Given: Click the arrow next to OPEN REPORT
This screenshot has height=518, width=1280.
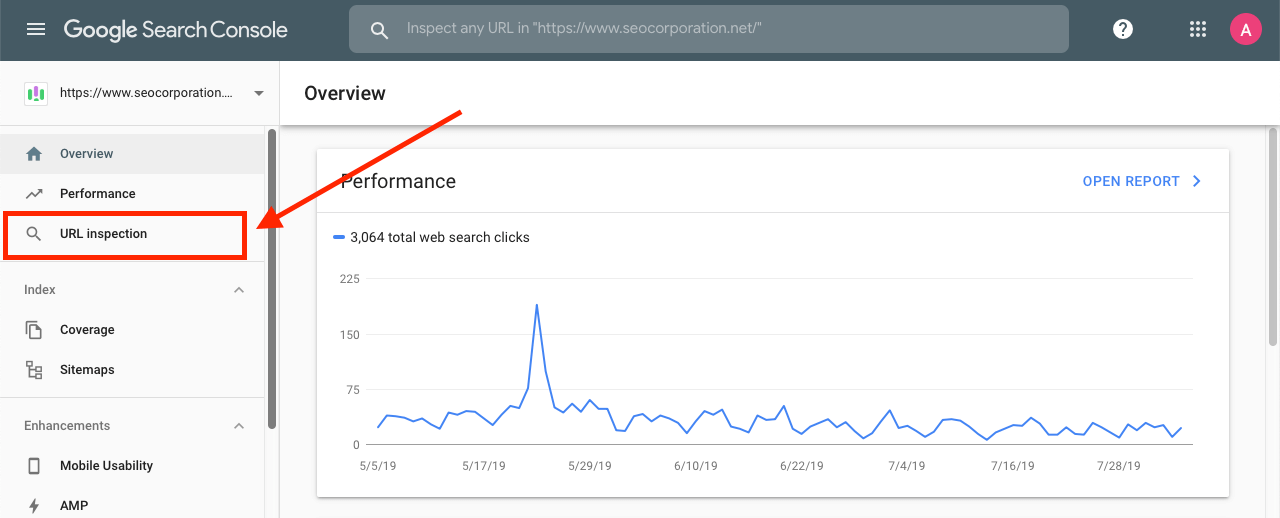Looking at the screenshot, I should [1197, 181].
